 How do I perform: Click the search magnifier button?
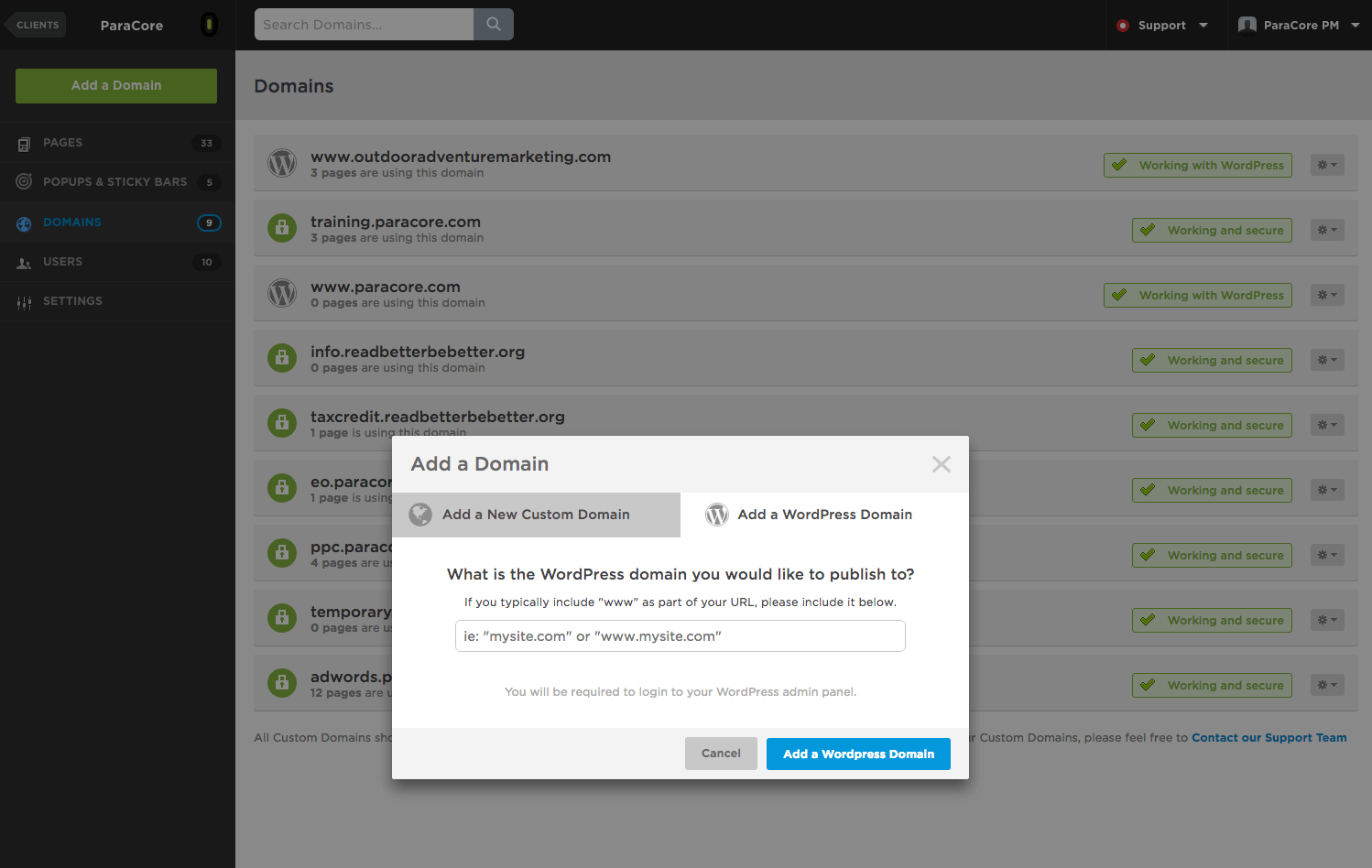(494, 25)
